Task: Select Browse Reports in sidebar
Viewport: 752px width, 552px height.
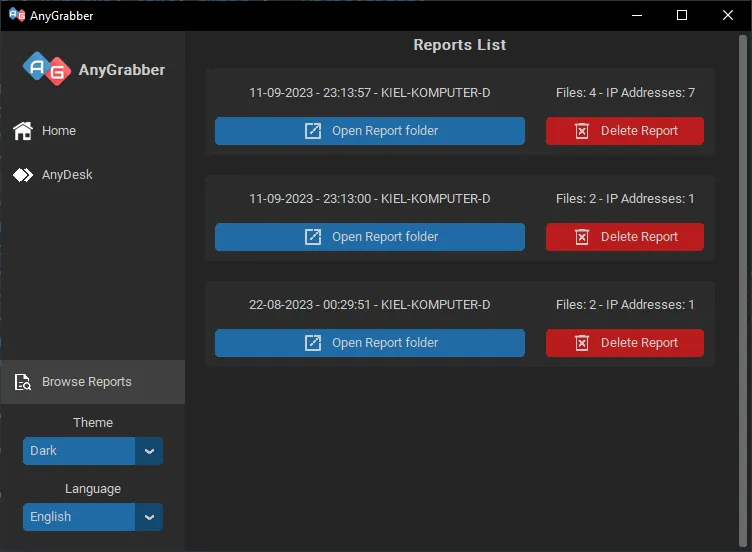Action: click(93, 382)
